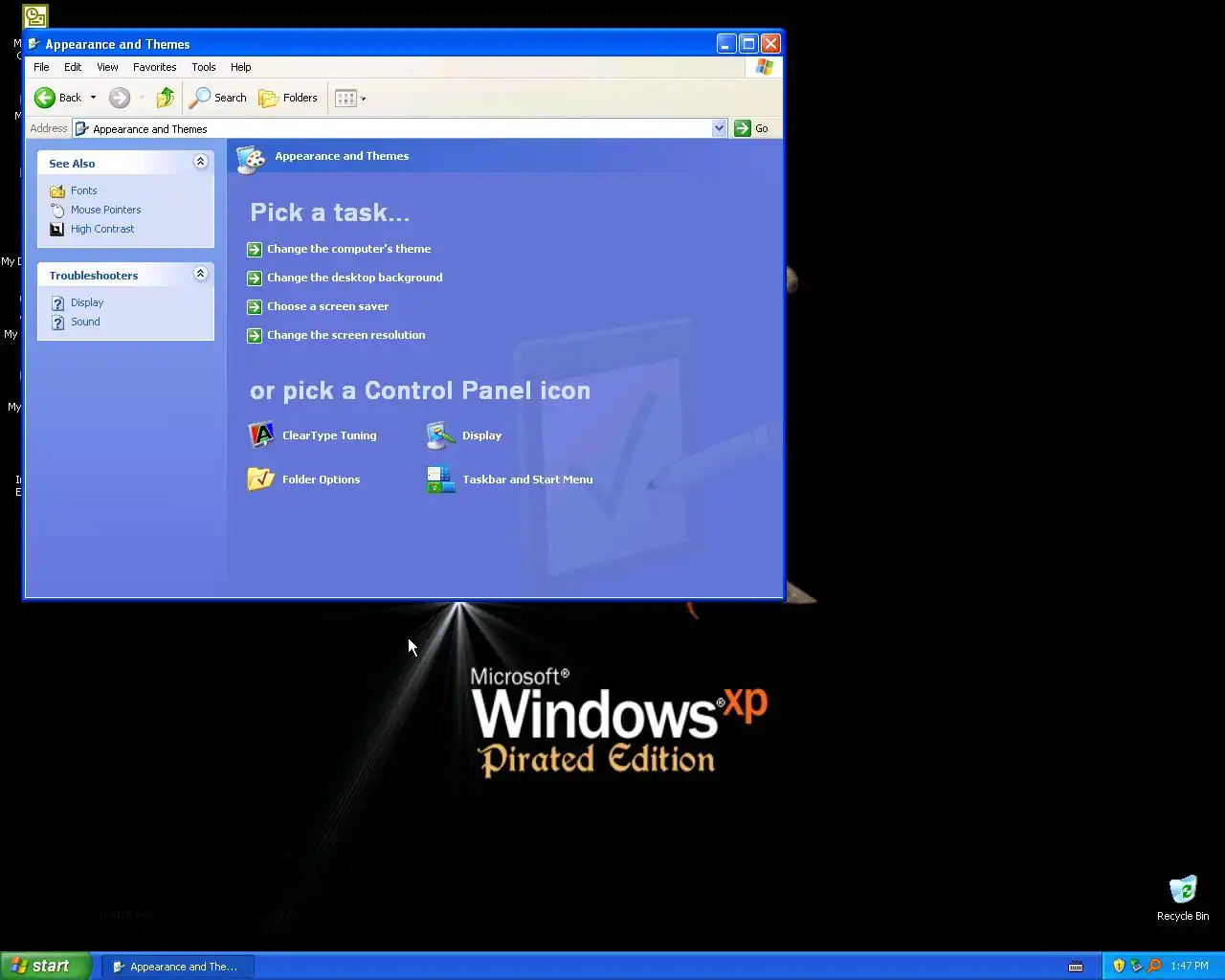Click the Mouse Pointers icon
The image size is (1225, 980).
point(57,210)
